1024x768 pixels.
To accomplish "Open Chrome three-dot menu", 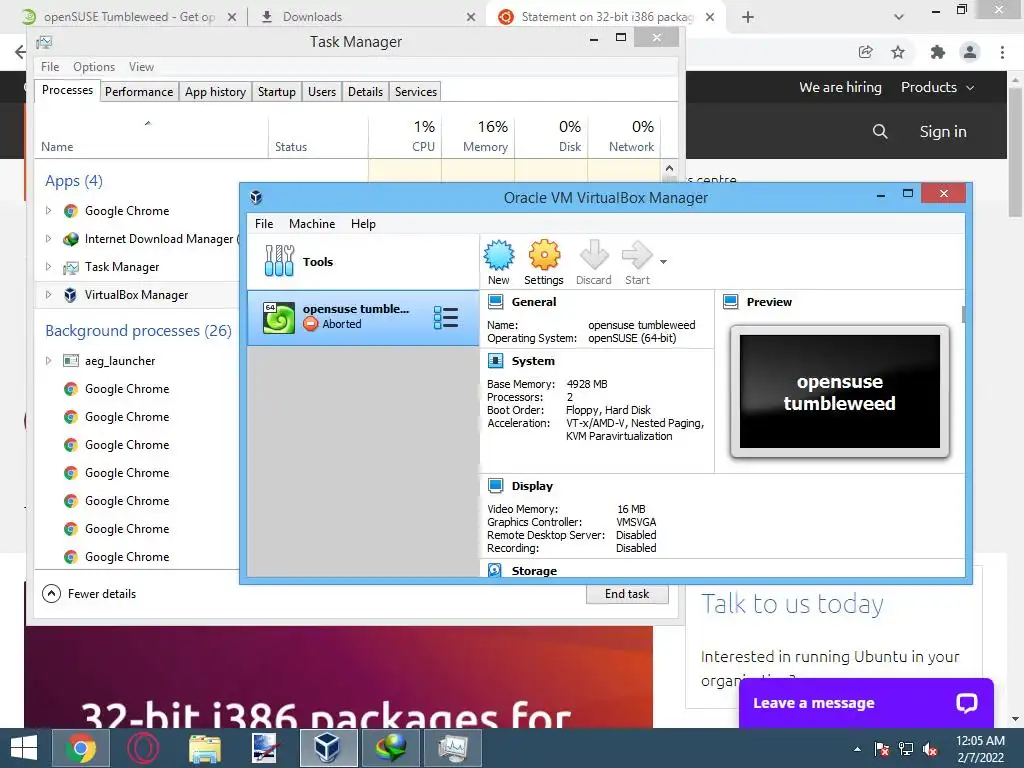I will (1002, 52).
